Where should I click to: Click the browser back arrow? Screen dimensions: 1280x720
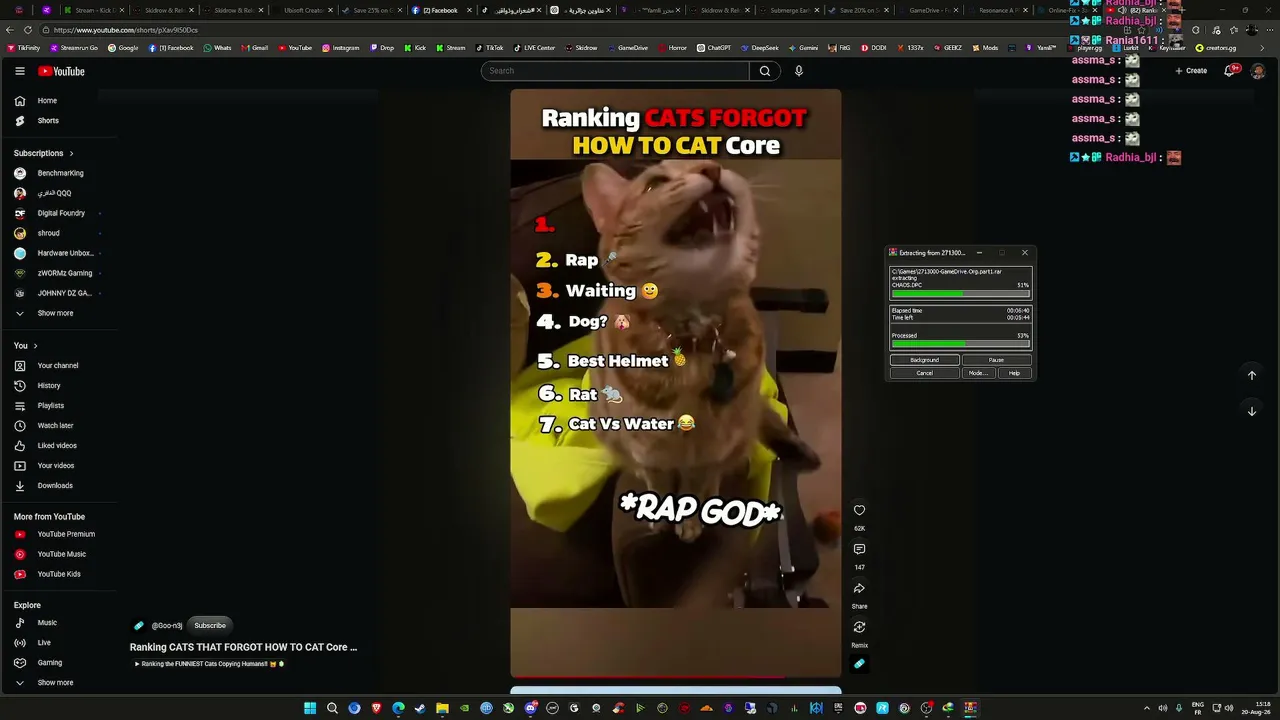pos(11,30)
